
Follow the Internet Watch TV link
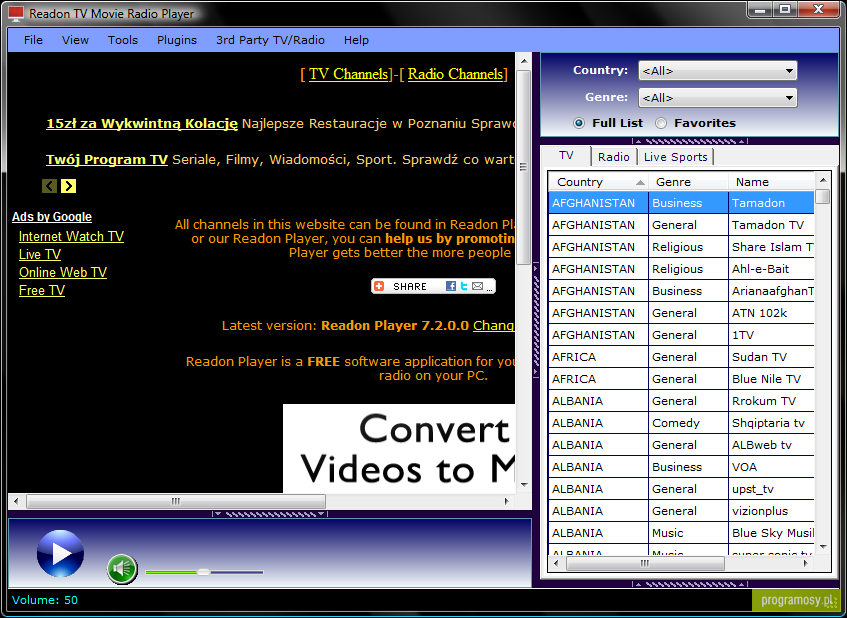71,237
